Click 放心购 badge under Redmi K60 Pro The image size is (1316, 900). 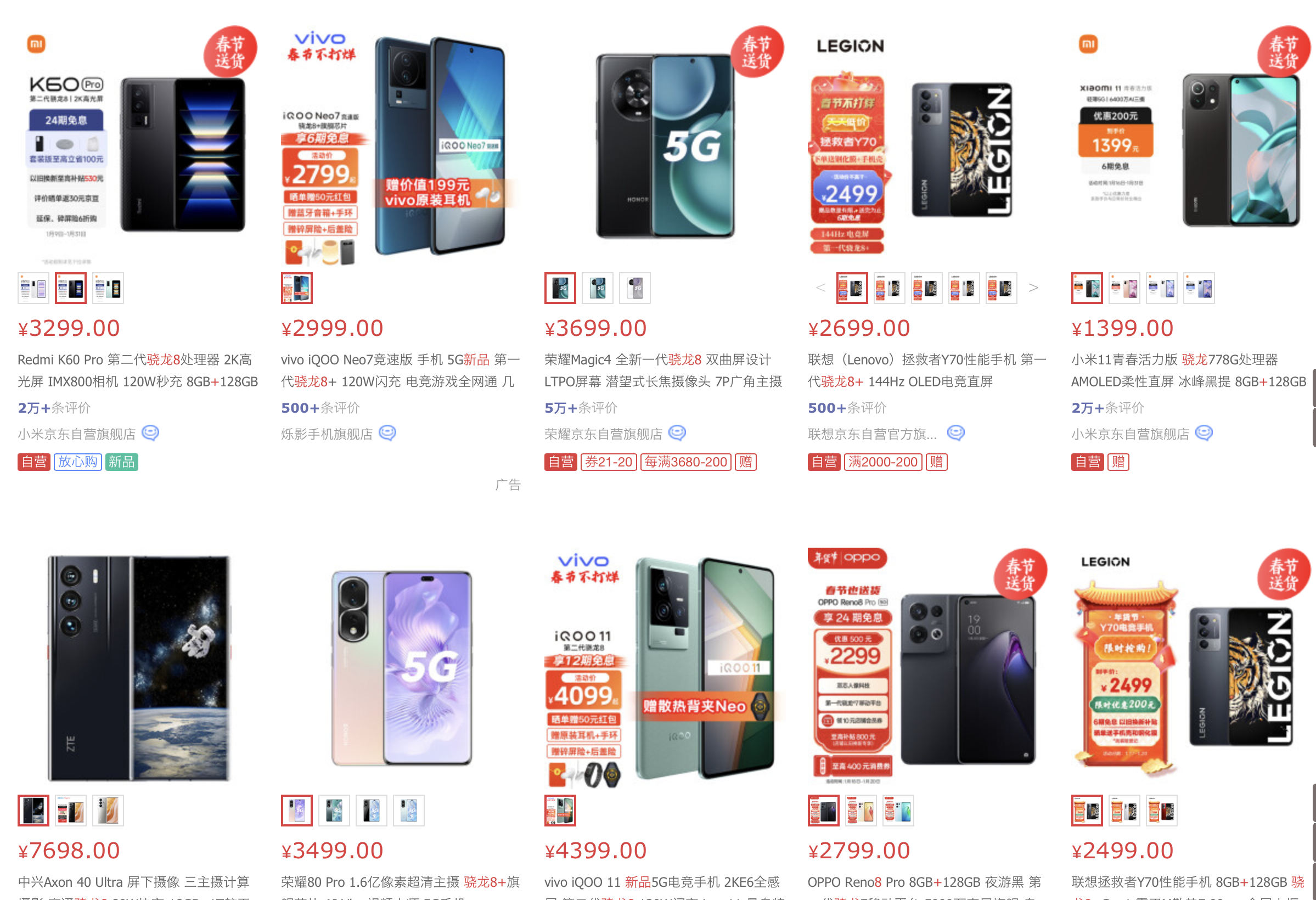click(x=77, y=462)
